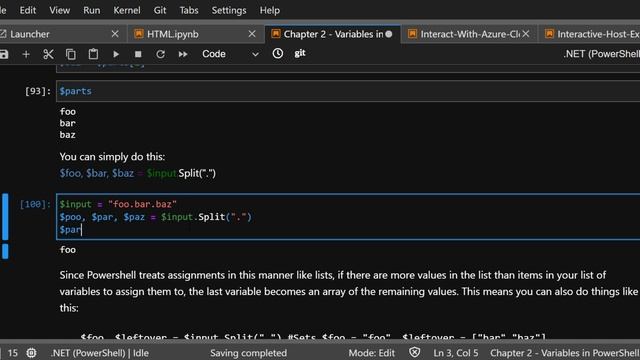Restart kernel and run all cells icon
Screen dimensions: 640x360
coord(183,54)
